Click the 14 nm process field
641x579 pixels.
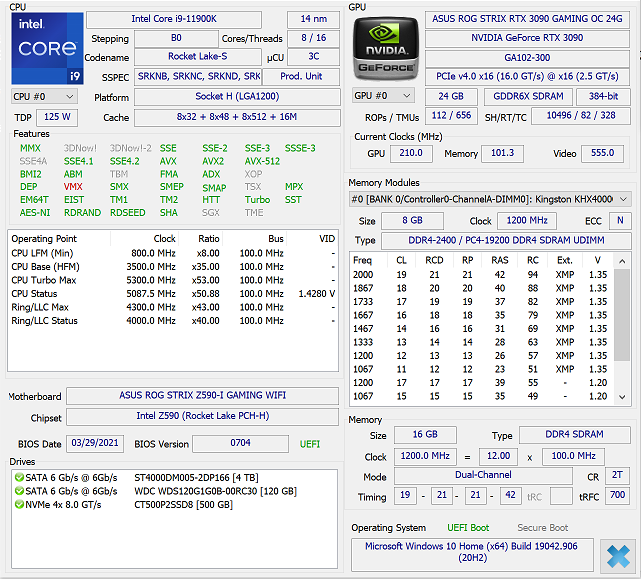point(314,19)
